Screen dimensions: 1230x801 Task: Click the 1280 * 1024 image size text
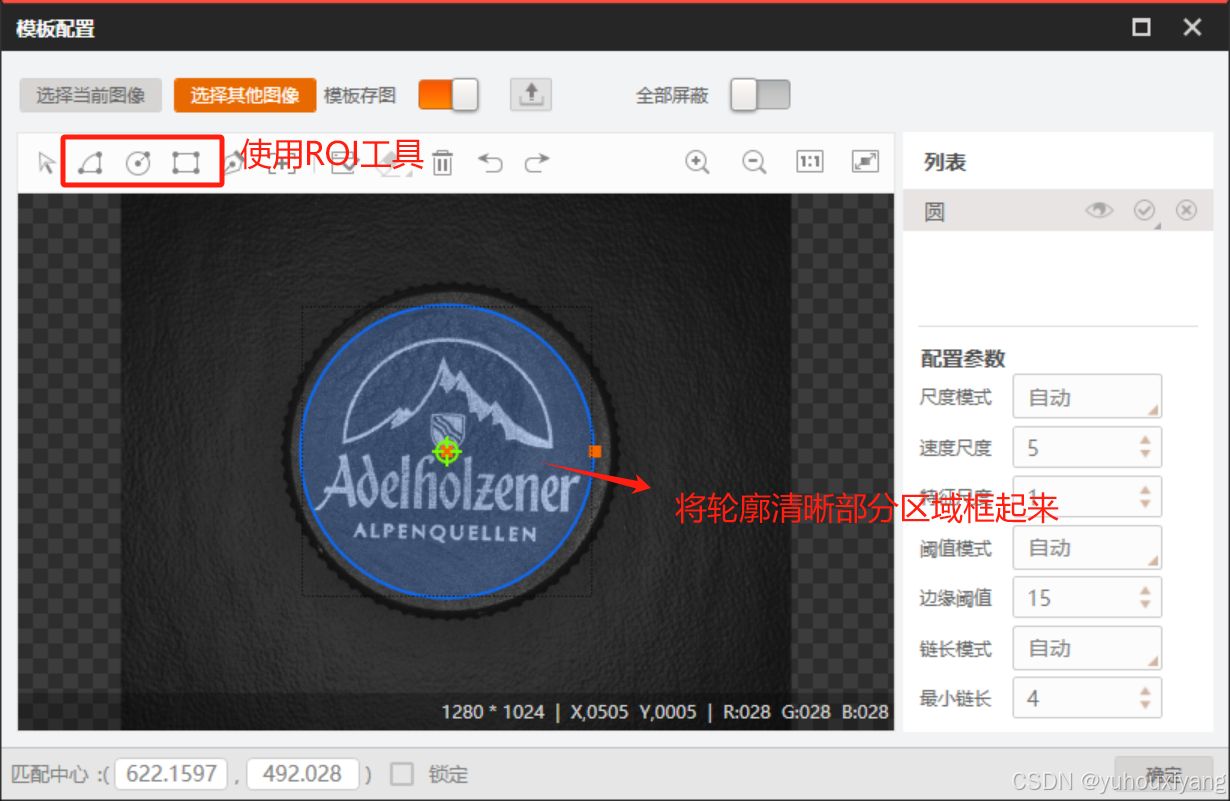pos(493,712)
